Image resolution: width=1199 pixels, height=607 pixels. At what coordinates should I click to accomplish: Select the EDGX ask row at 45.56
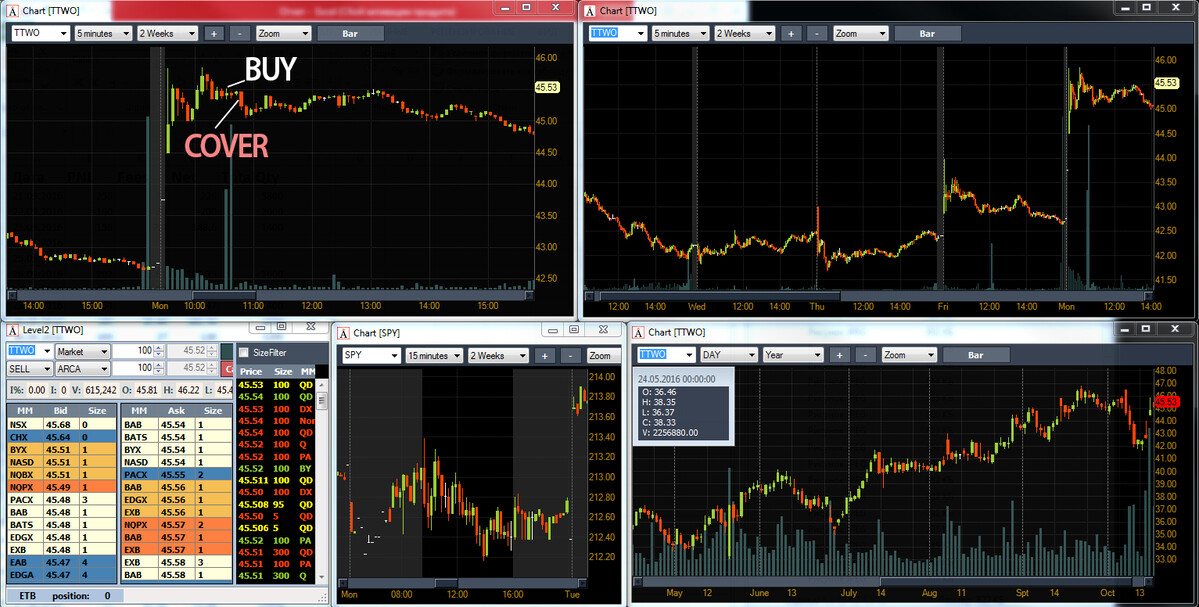[177, 499]
